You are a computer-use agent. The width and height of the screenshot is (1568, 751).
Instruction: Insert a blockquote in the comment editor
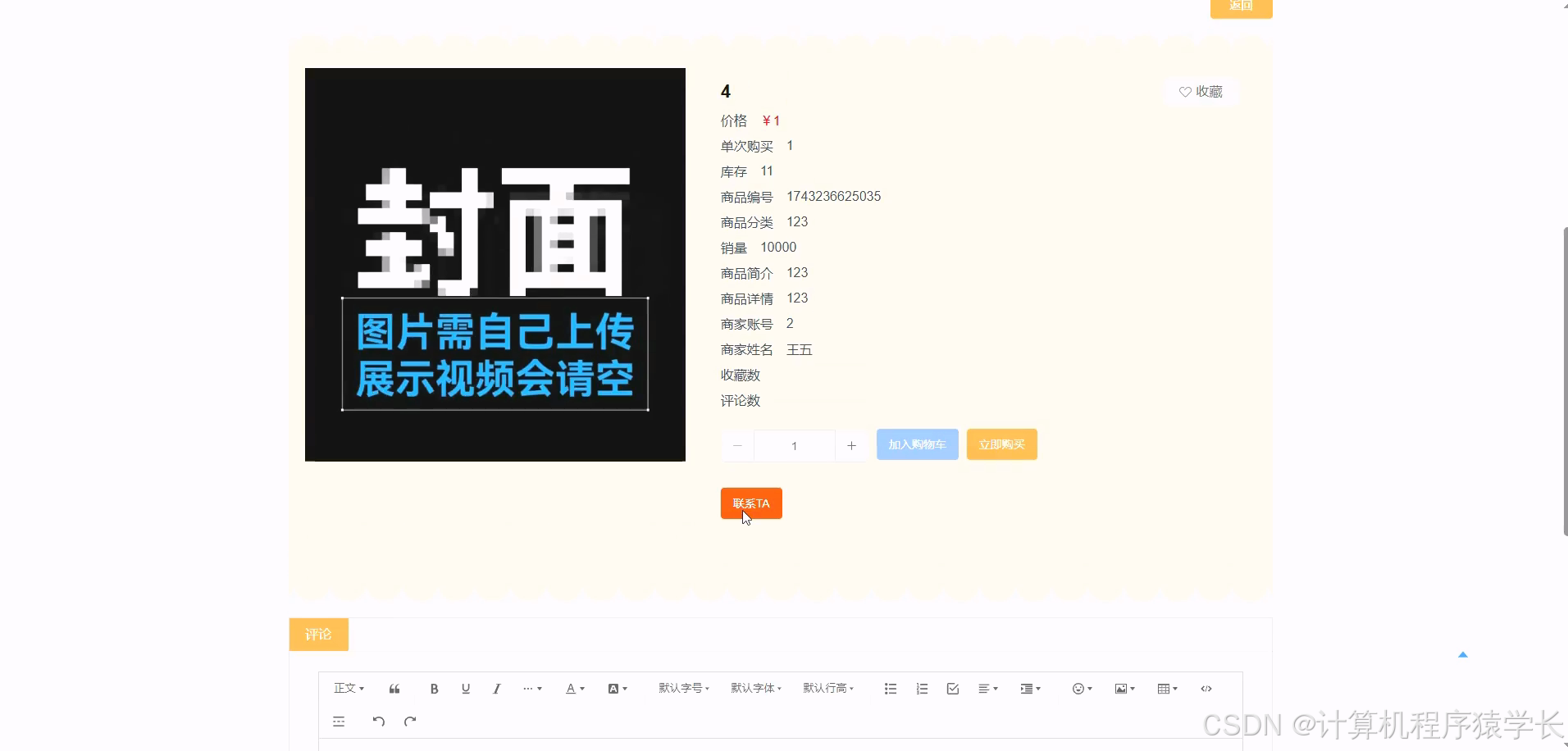(x=394, y=688)
